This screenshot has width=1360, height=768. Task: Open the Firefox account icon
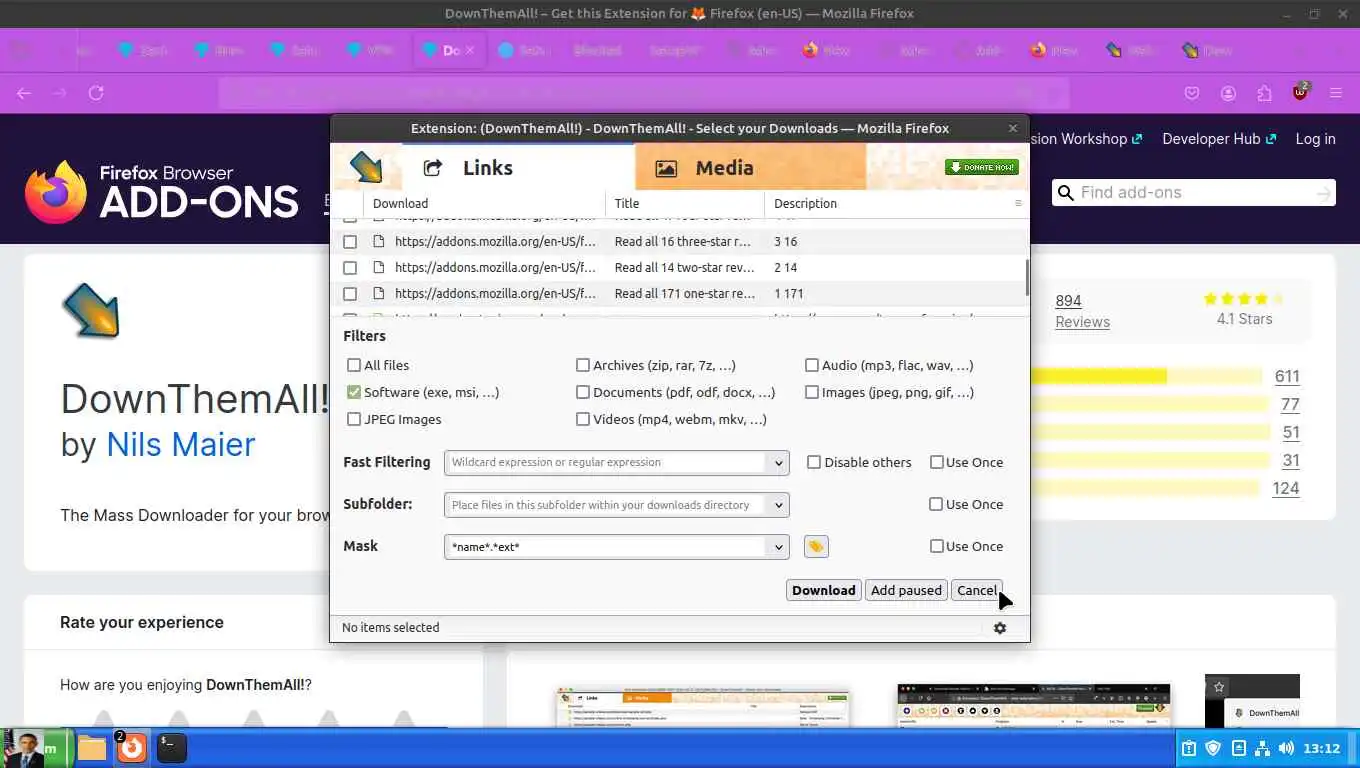pos(1228,93)
